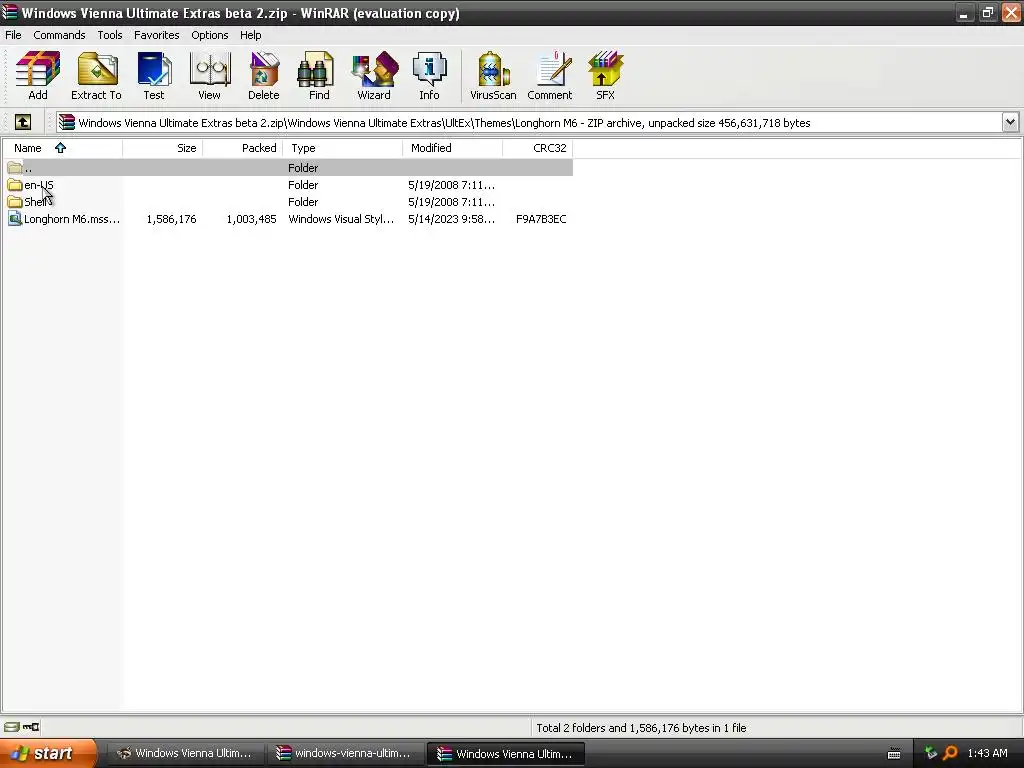
Task: Sort by the Type column header
Action: coord(343,148)
